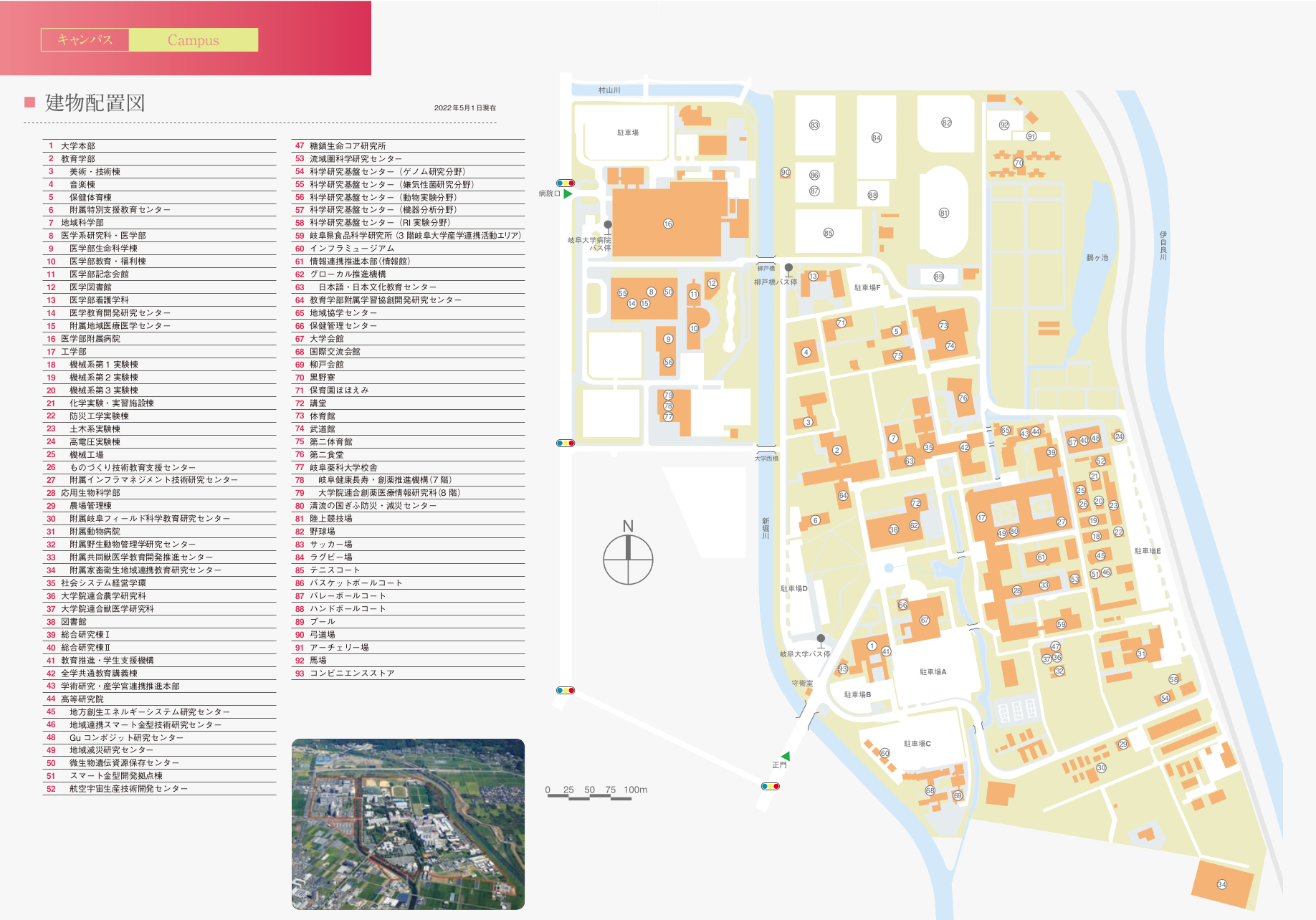
Task: Click legend entry 1 大学本部
Action: [77, 145]
